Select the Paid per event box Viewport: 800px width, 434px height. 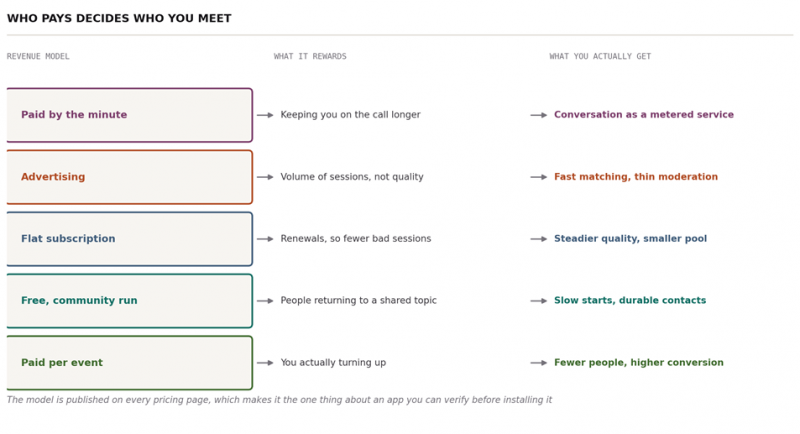(x=130, y=363)
